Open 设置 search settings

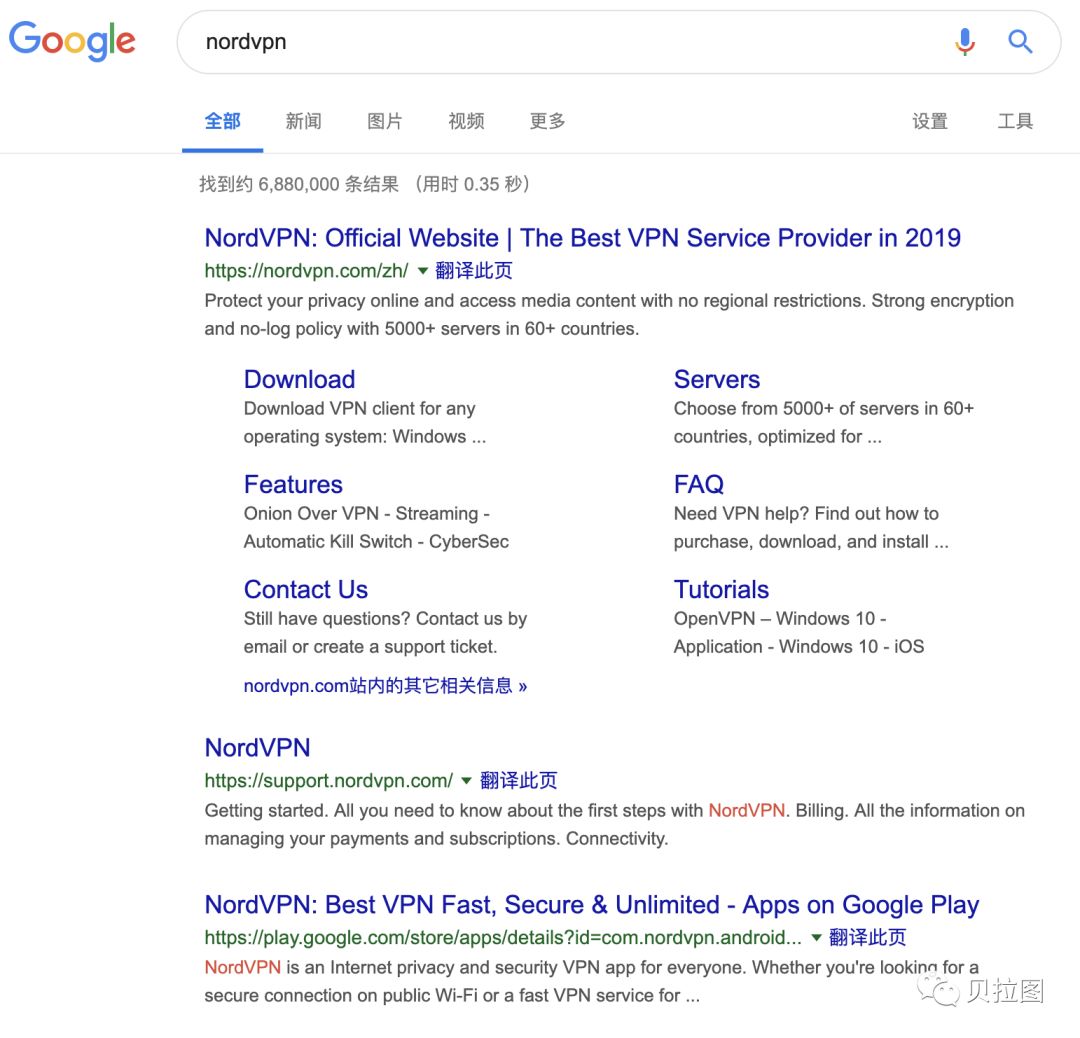pos(929,121)
